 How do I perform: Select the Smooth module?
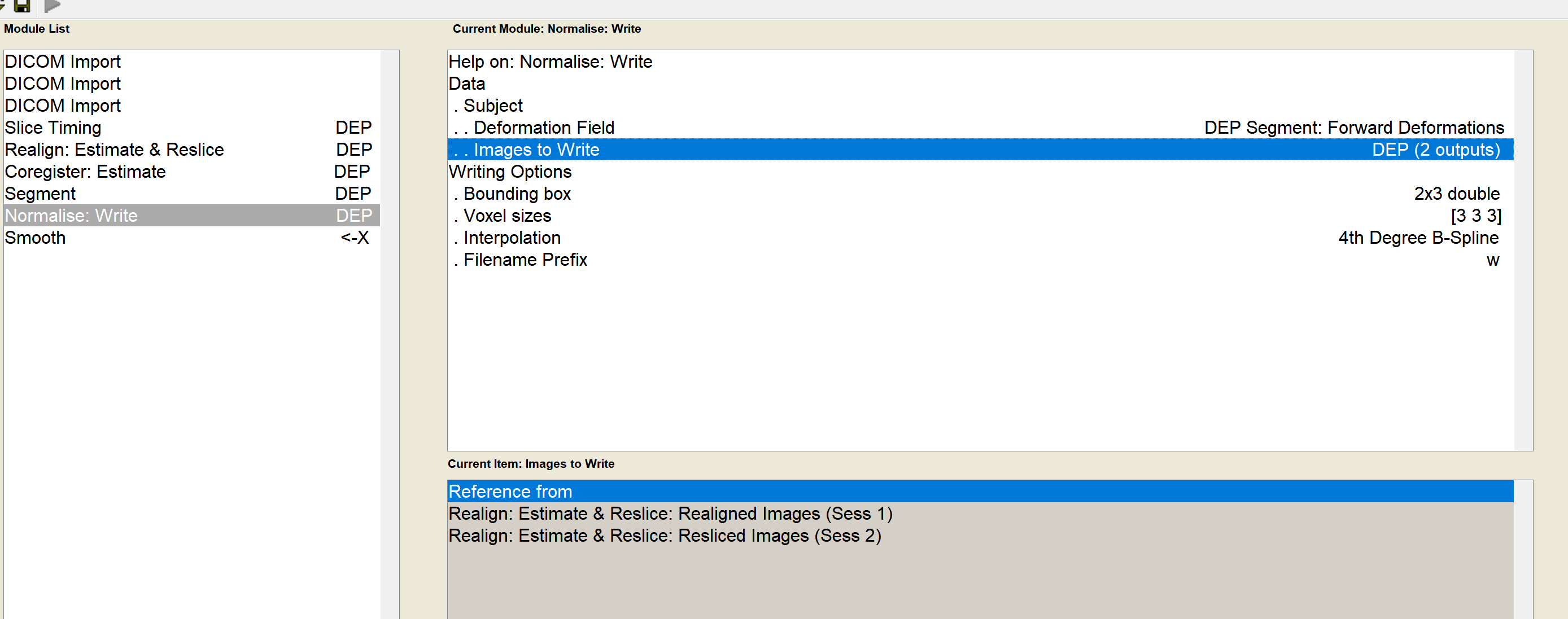(192, 238)
